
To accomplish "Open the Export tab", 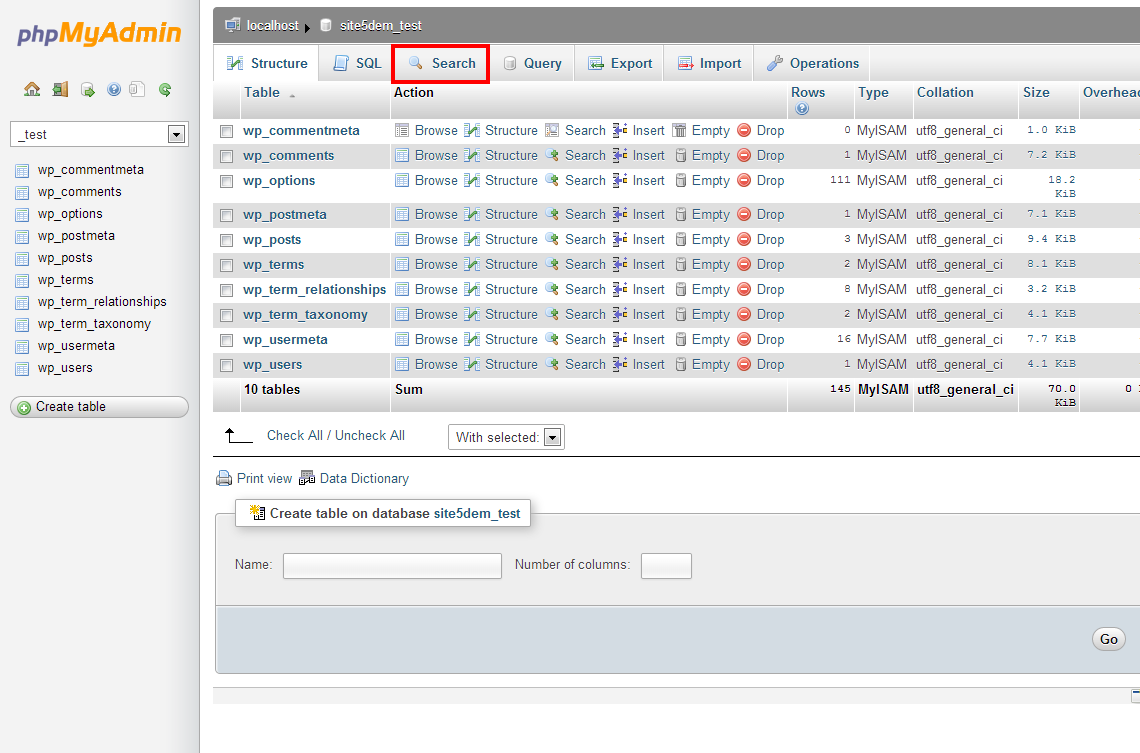I will (x=619, y=63).
